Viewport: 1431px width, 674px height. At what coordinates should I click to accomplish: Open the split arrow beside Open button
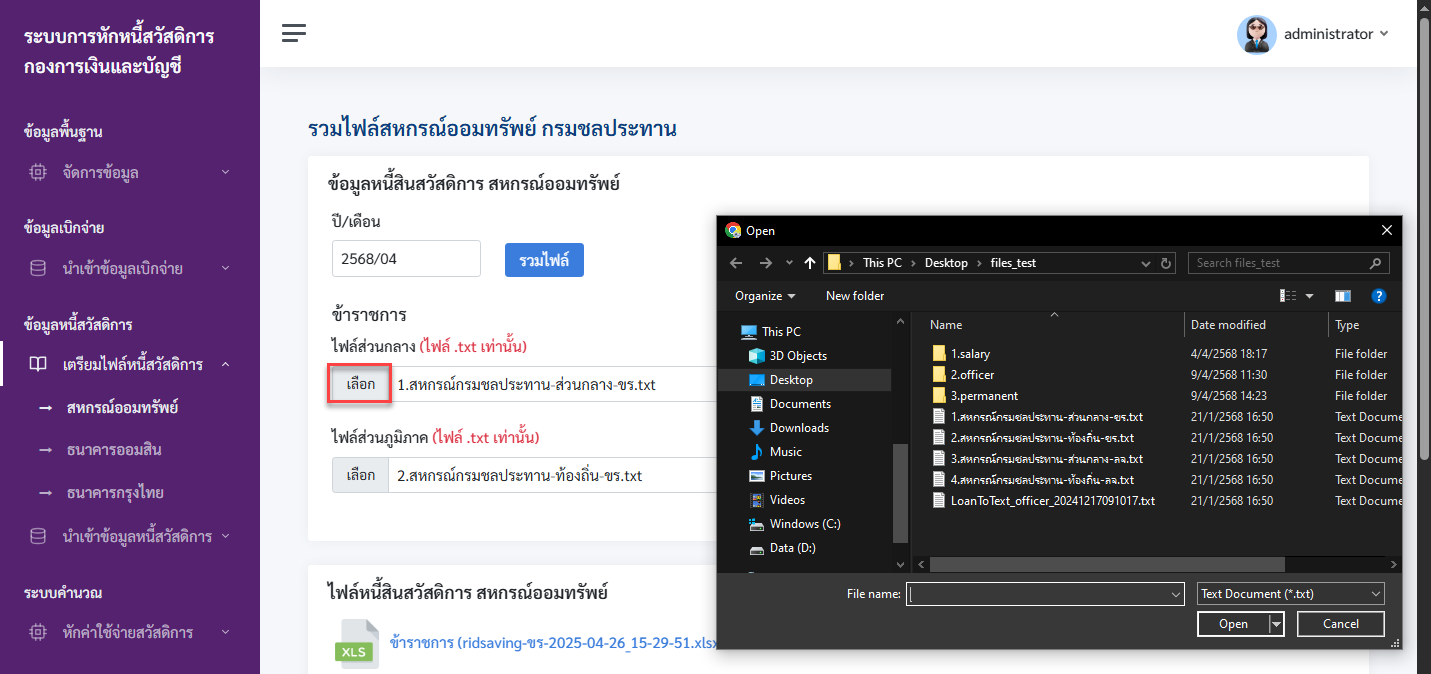pyautogui.click(x=1276, y=624)
